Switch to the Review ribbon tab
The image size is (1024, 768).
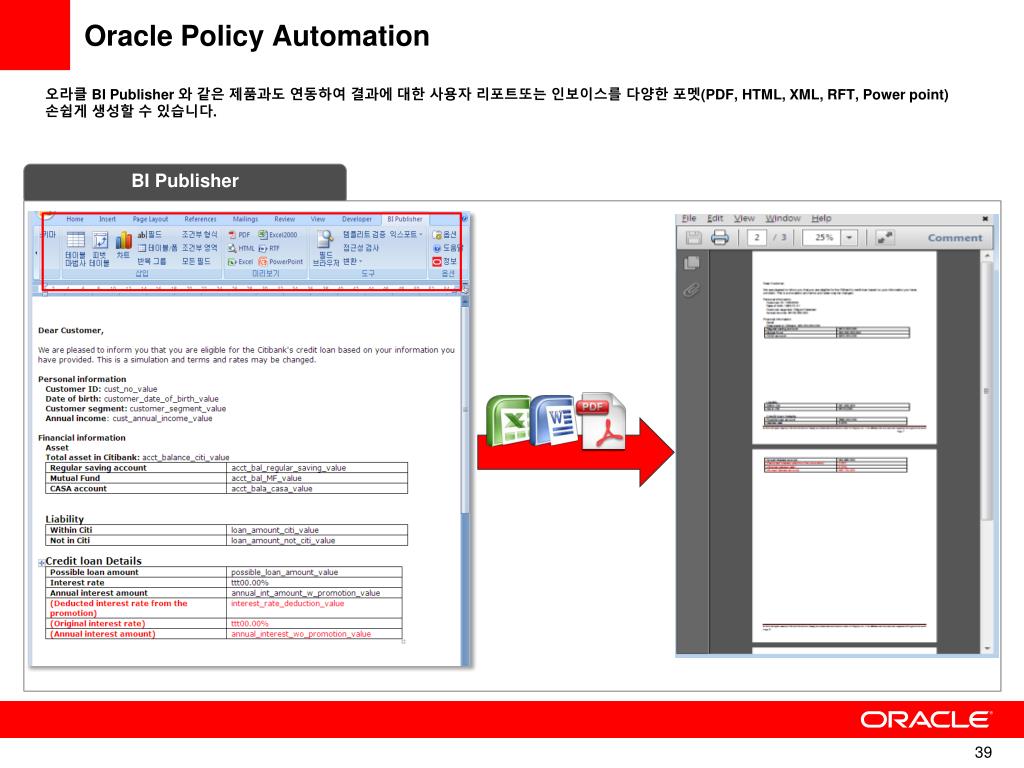click(285, 219)
